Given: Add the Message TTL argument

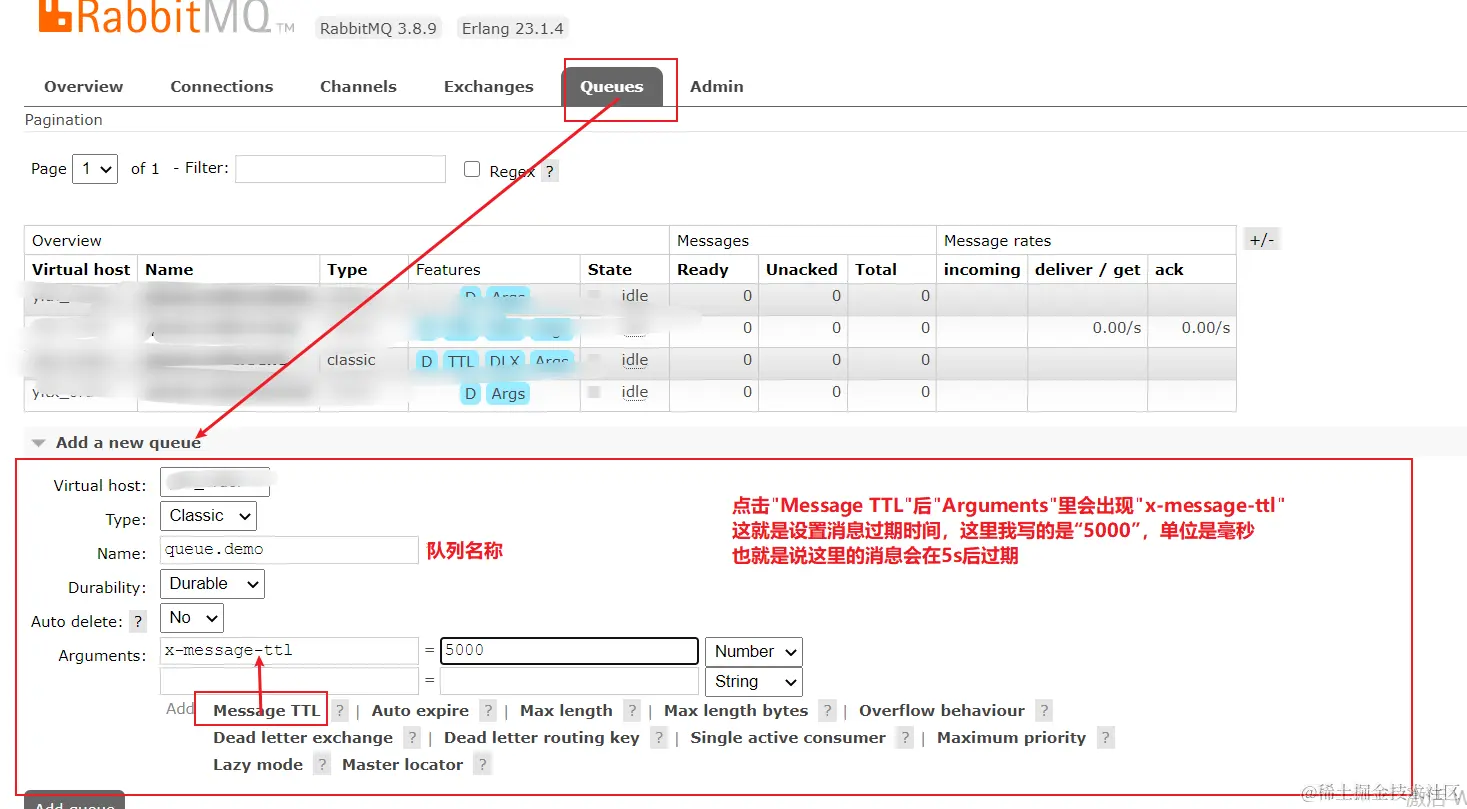Looking at the screenshot, I should pos(266,710).
